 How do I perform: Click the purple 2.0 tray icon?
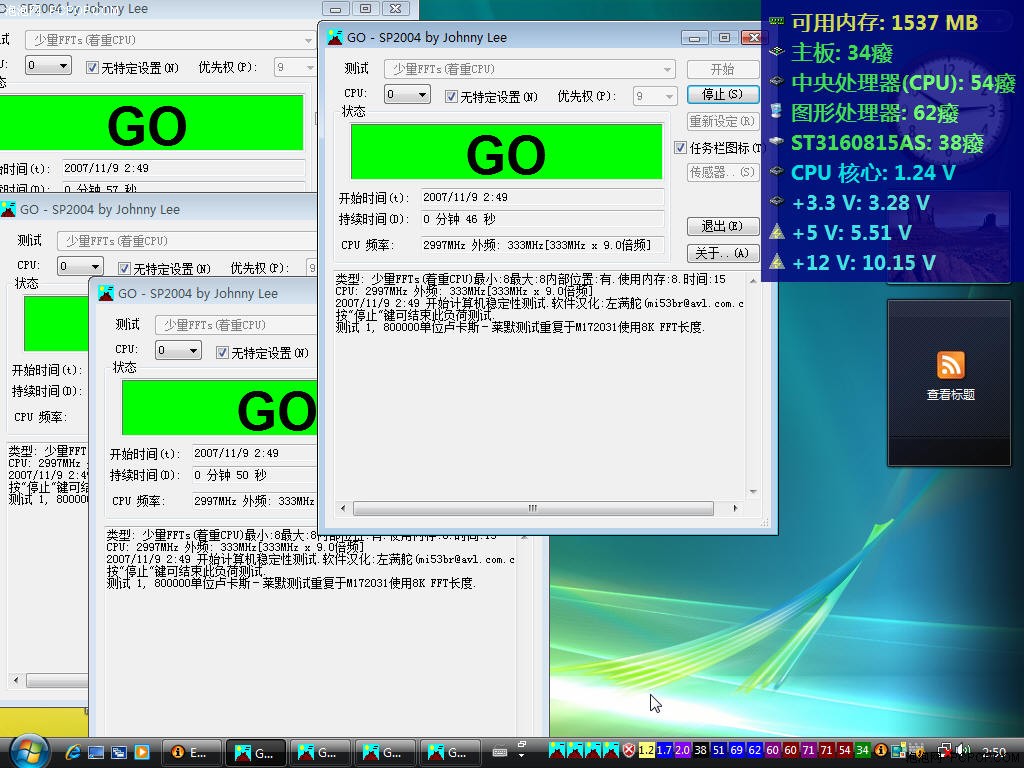pos(682,750)
